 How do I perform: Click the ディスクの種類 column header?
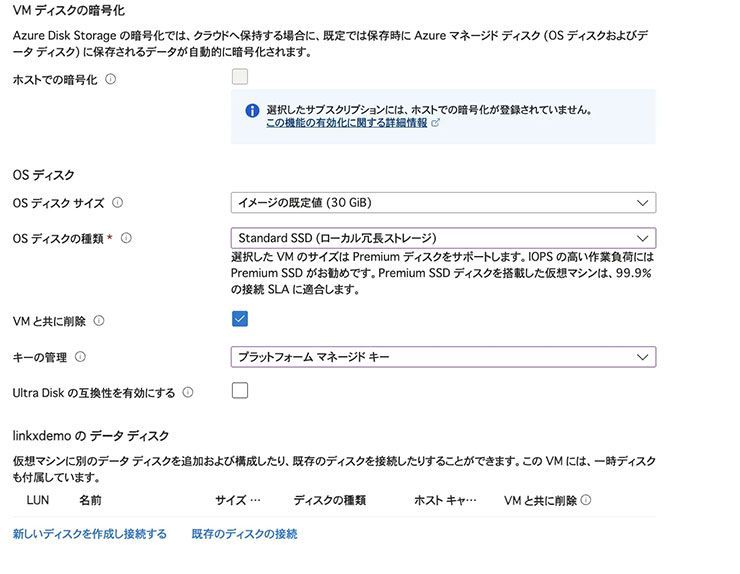329,500
